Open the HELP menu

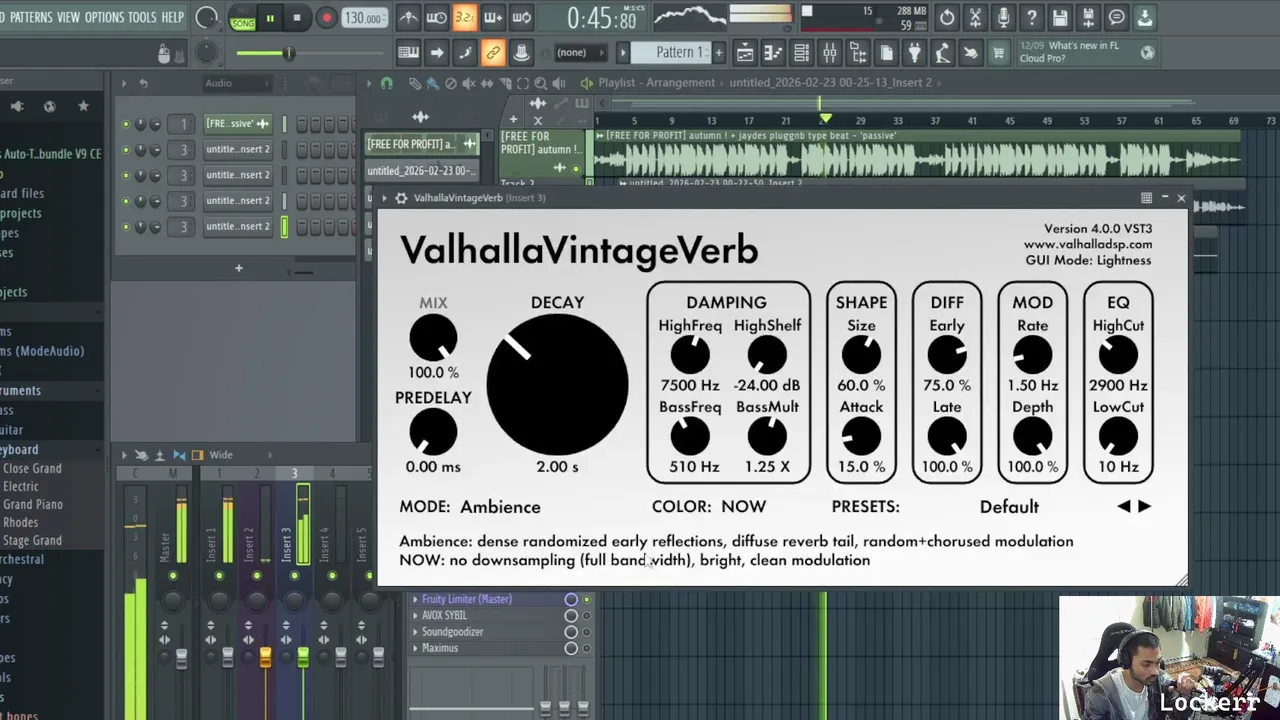(x=173, y=17)
